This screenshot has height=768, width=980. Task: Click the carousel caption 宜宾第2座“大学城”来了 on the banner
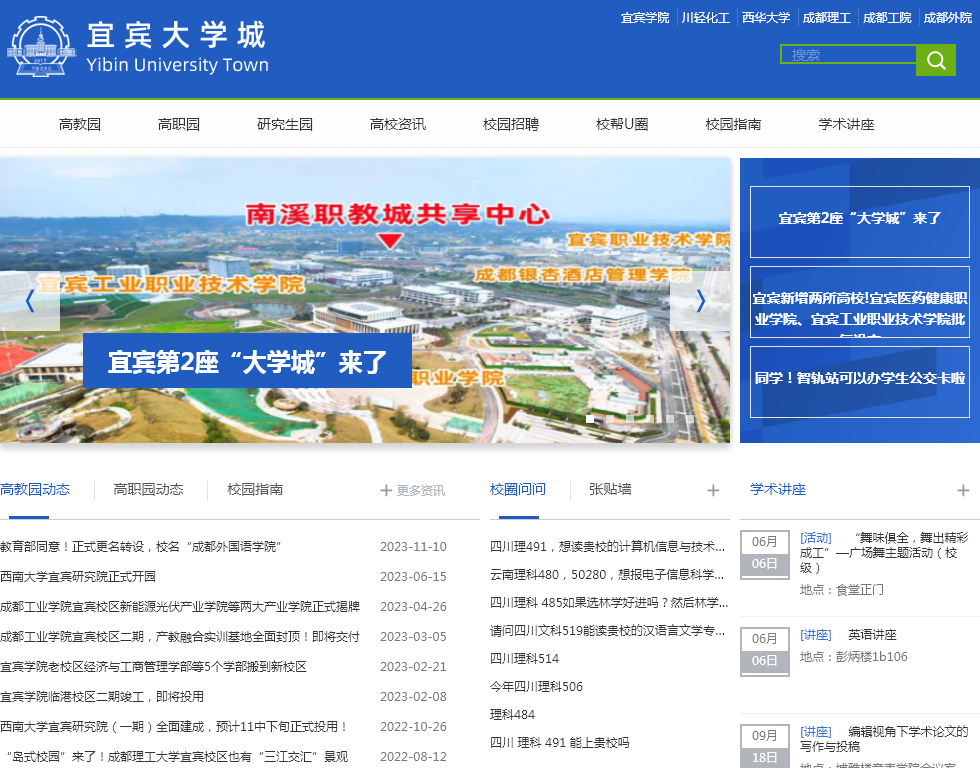pyautogui.click(x=248, y=361)
